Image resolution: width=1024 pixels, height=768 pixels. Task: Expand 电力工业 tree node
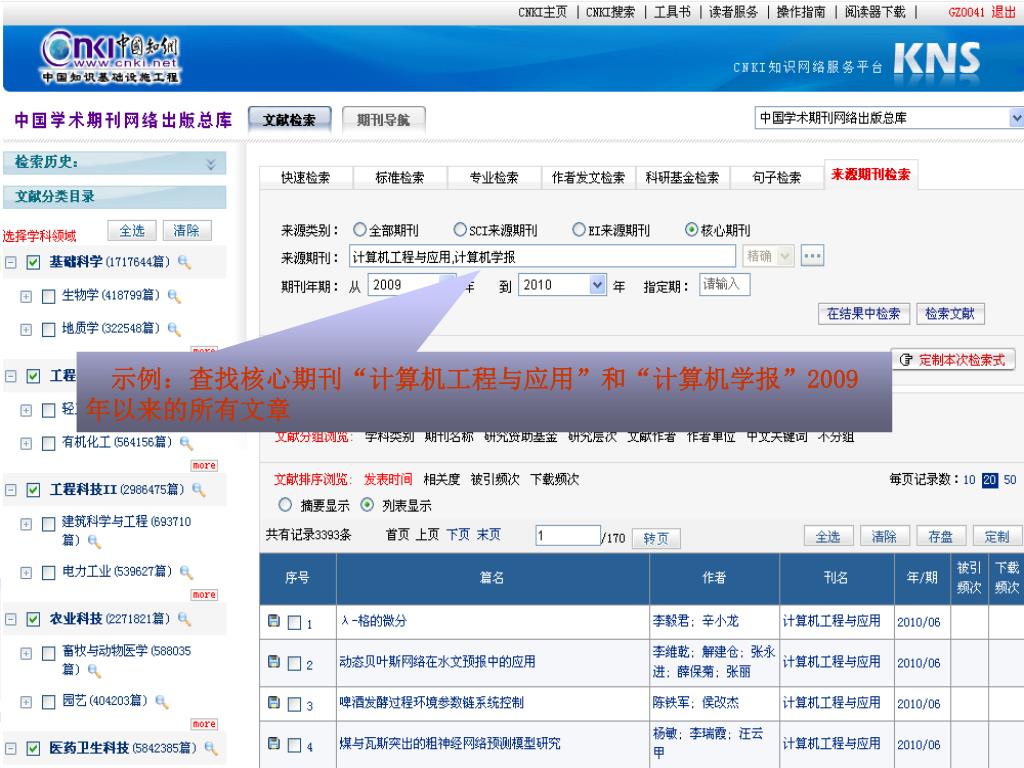coord(25,573)
